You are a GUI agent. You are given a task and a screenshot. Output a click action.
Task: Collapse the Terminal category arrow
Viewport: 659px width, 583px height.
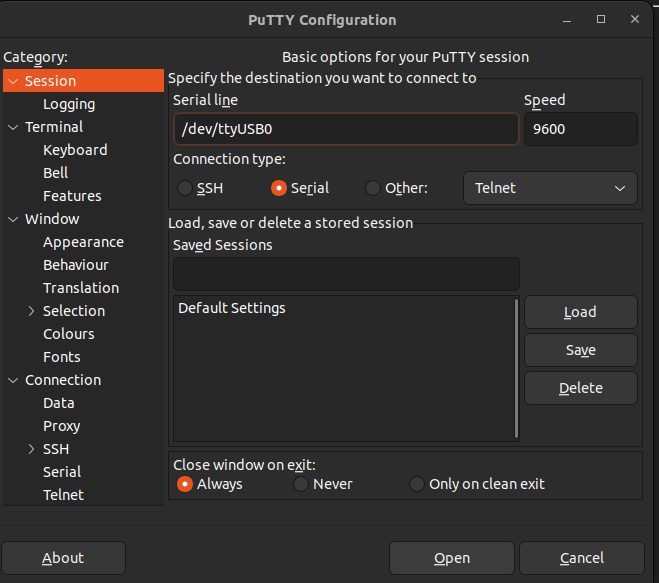pyautogui.click(x=13, y=127)
